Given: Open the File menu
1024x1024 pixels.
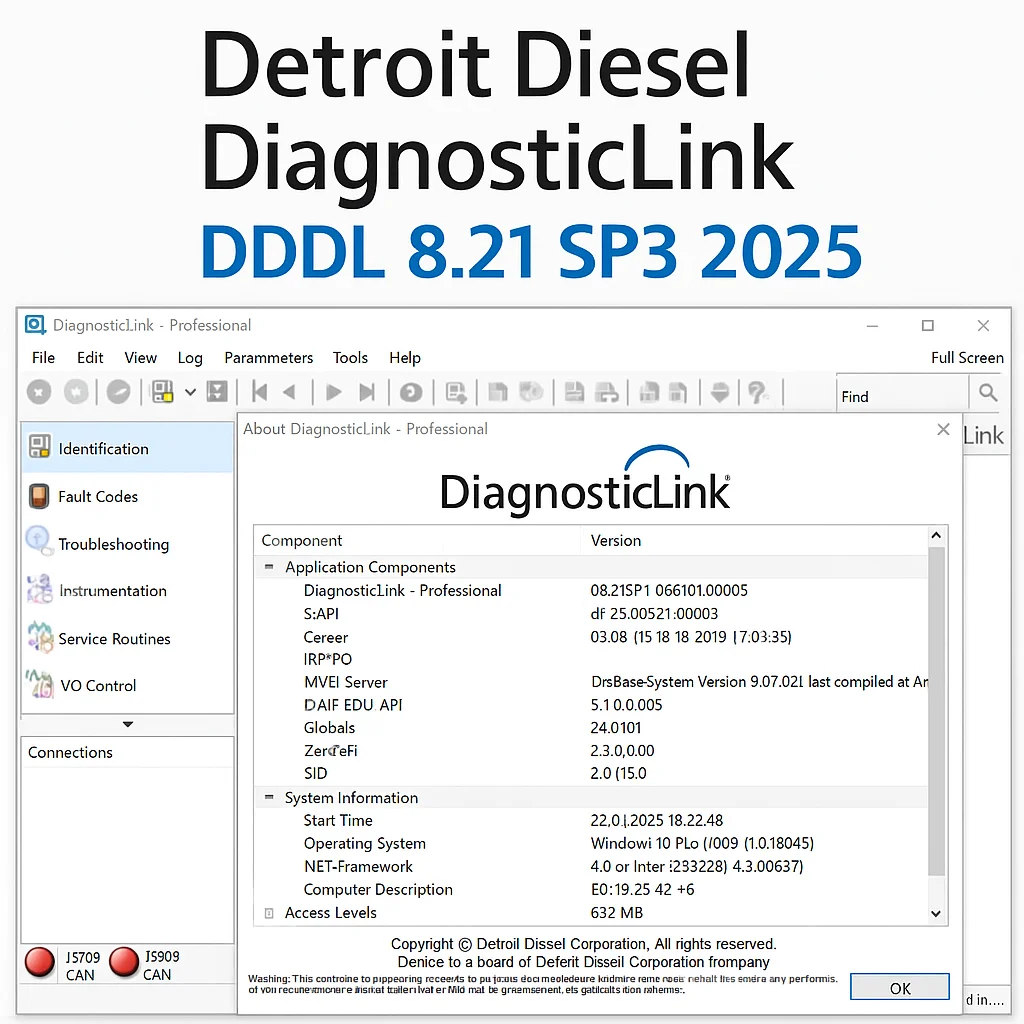Looking at the screenshot, I should click(43, 358).
